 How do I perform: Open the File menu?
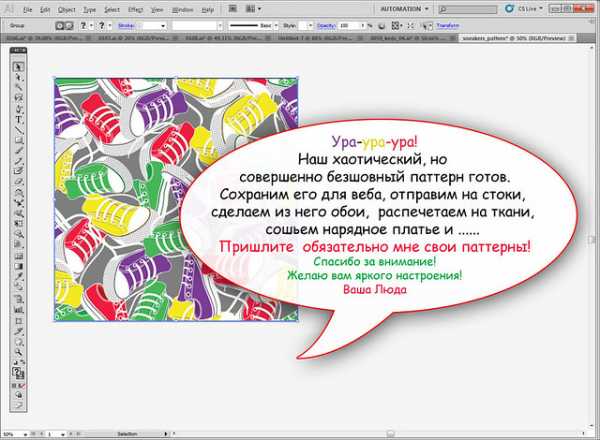click(x=26, y=8)
